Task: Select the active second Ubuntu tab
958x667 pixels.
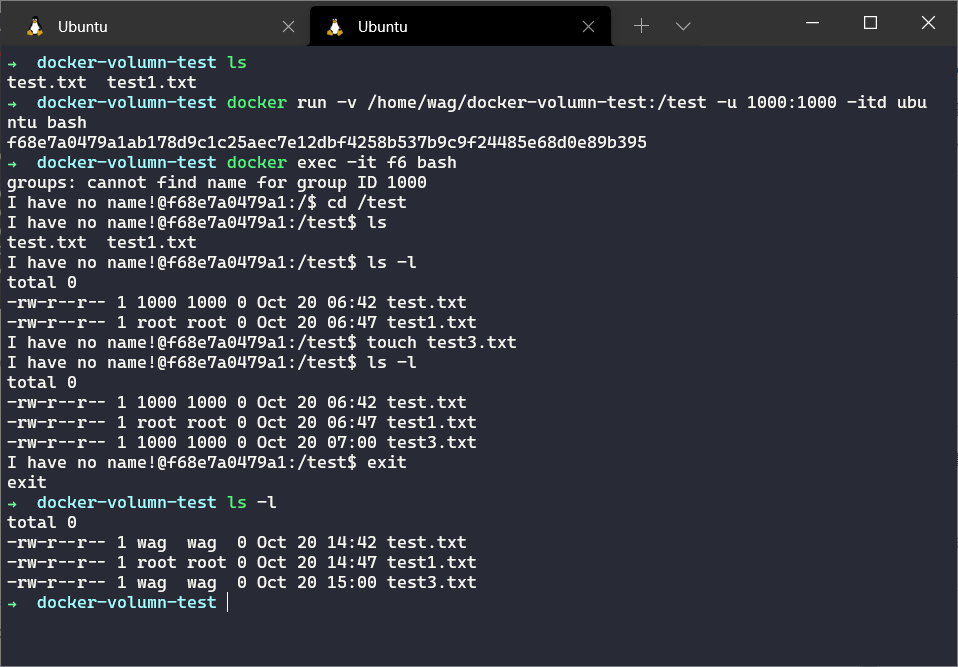Action: click(x=450, y=27)
